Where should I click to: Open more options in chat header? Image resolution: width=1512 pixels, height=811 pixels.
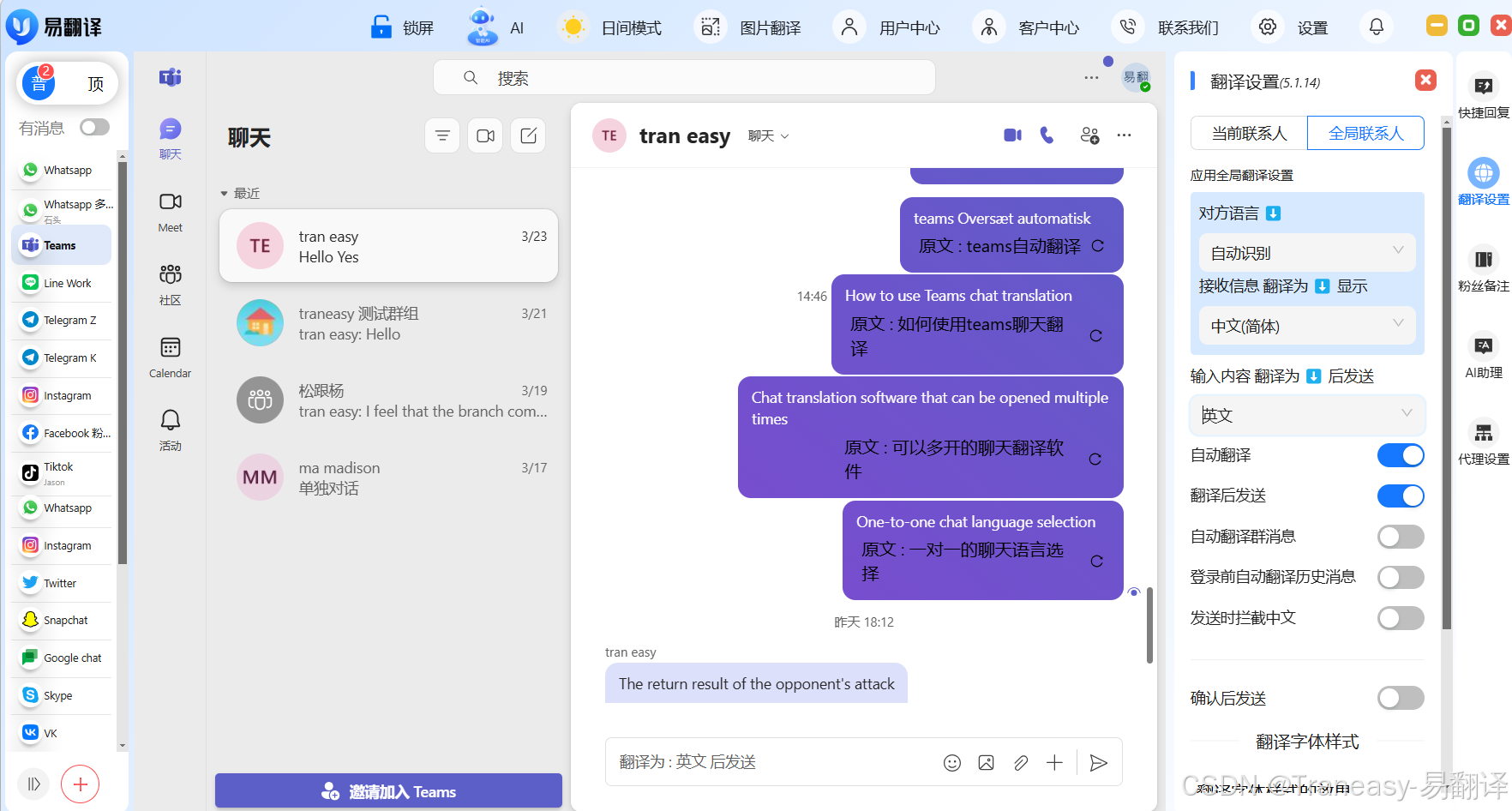pyautogui.click(x=1124, y=135)
